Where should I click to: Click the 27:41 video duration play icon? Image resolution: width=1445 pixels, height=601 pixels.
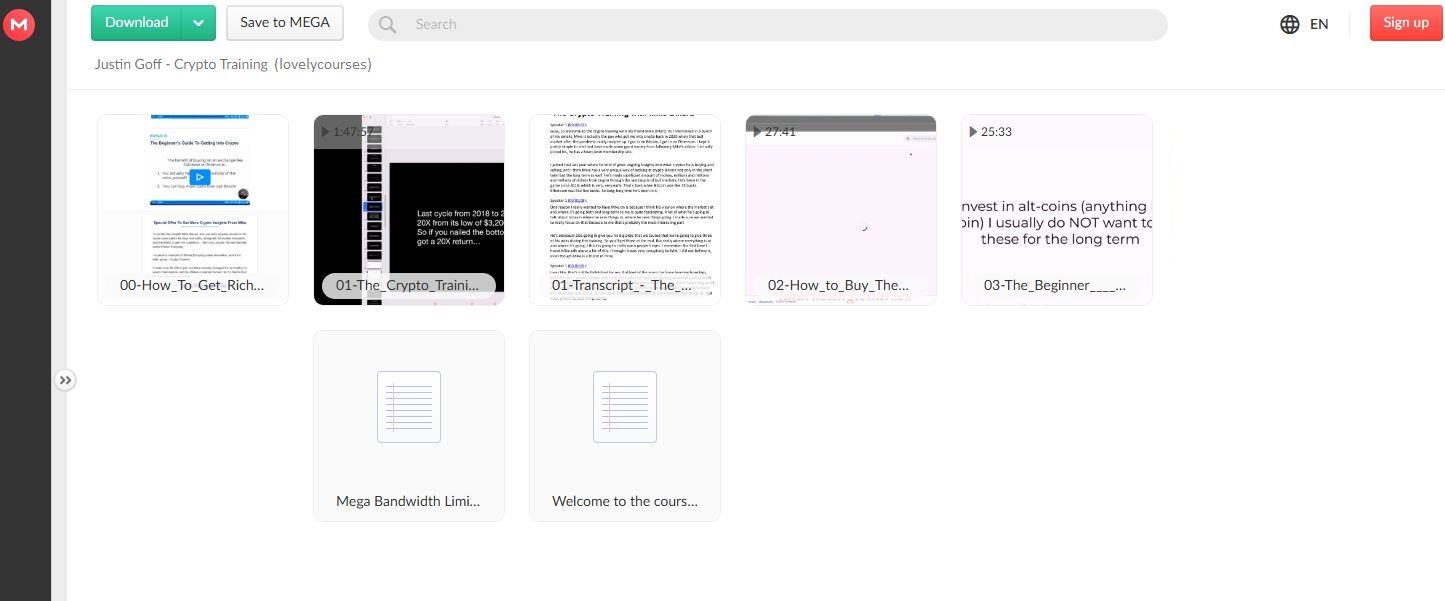click(x=758, y=132)
